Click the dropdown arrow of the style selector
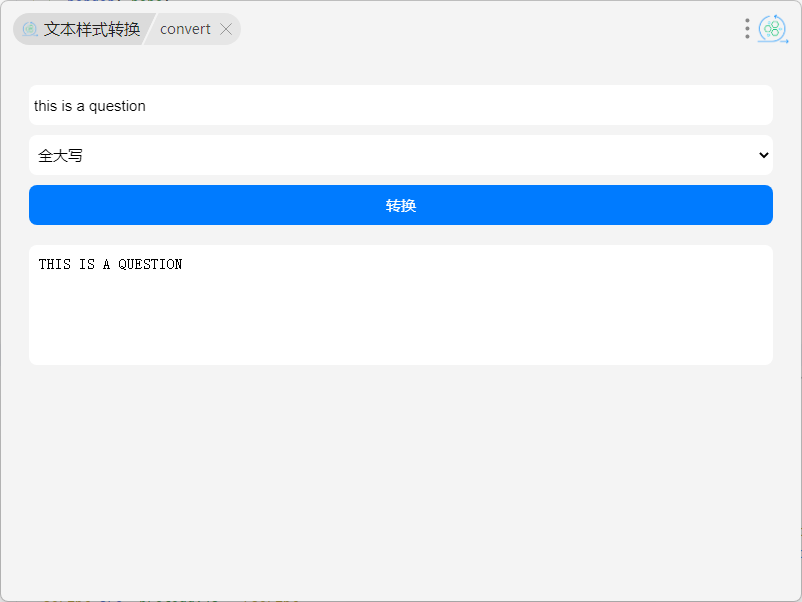802x602 pixels. pyautogui.click(x=764, y=155)
